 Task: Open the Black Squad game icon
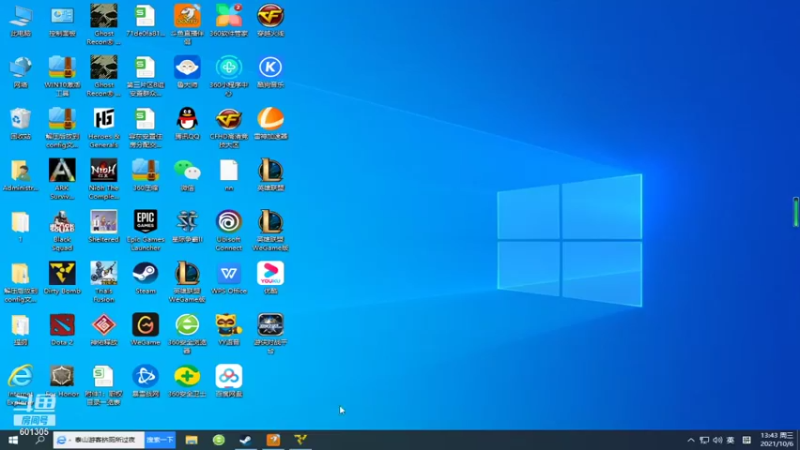tap(62, 230)
